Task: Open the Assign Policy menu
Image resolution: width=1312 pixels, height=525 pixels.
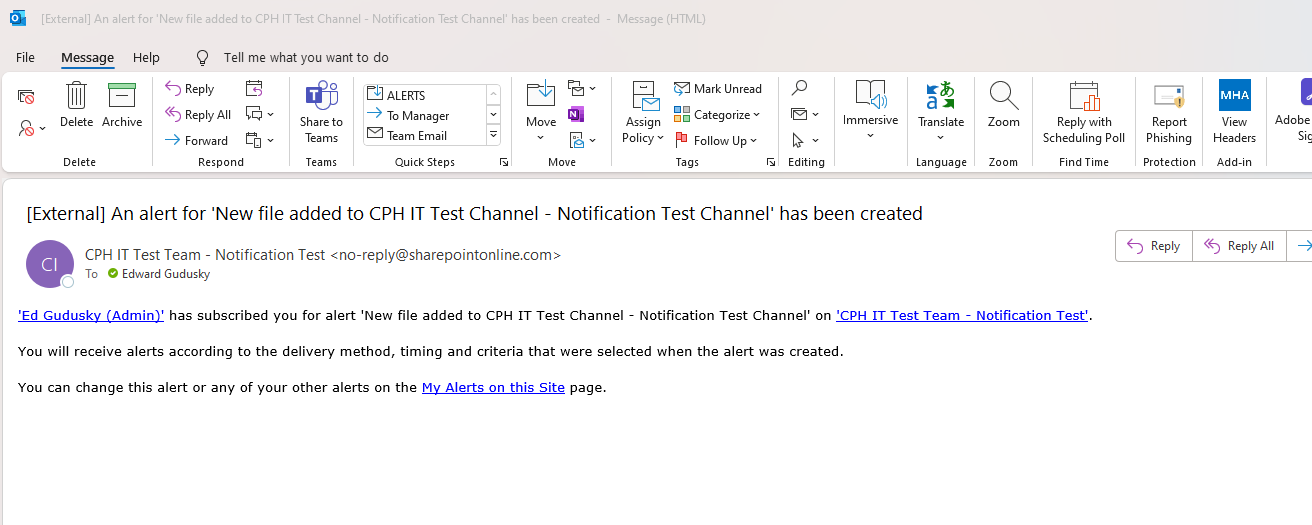Action: [643, 113]
